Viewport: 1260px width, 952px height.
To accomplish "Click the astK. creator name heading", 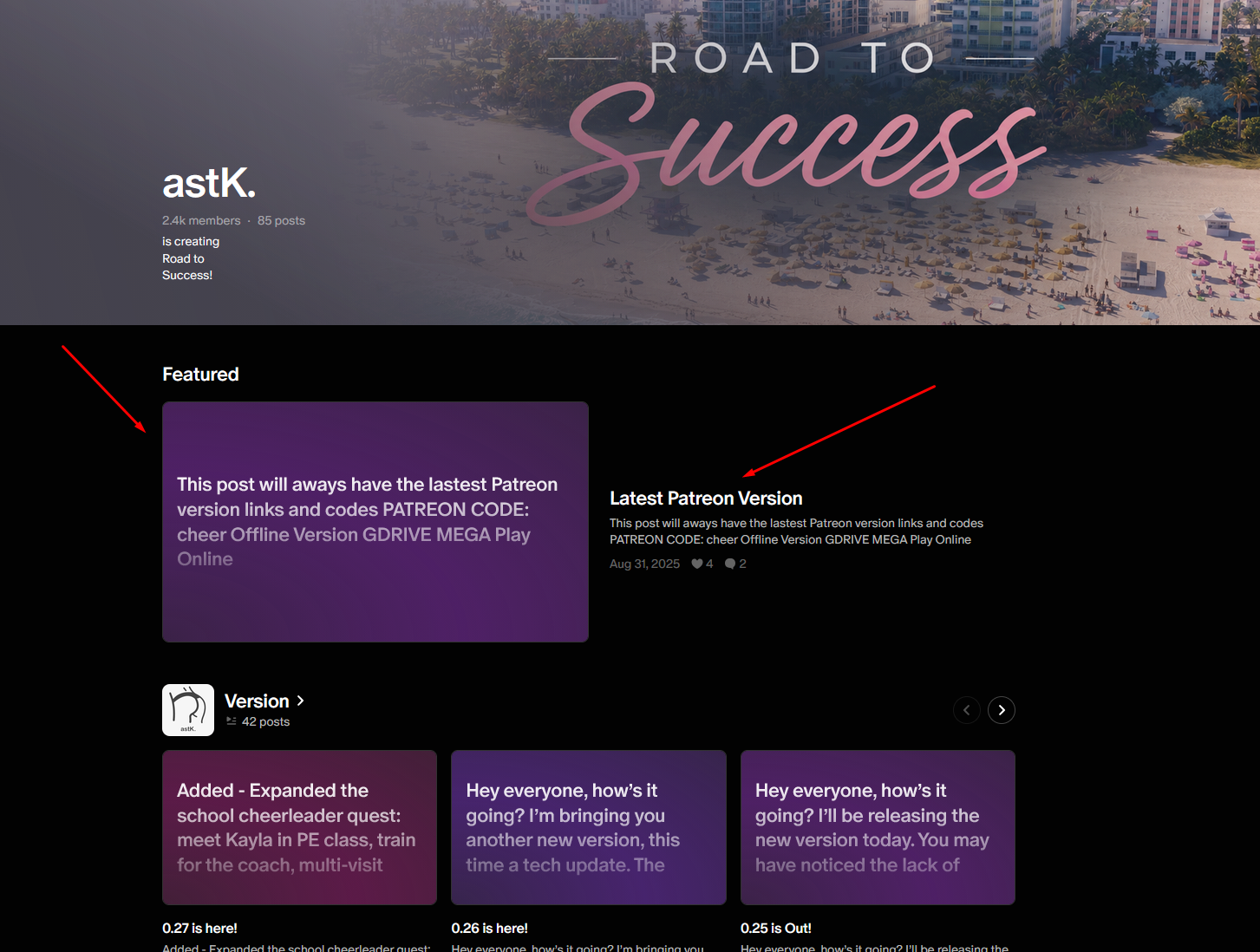I will [x=209, y=183].
